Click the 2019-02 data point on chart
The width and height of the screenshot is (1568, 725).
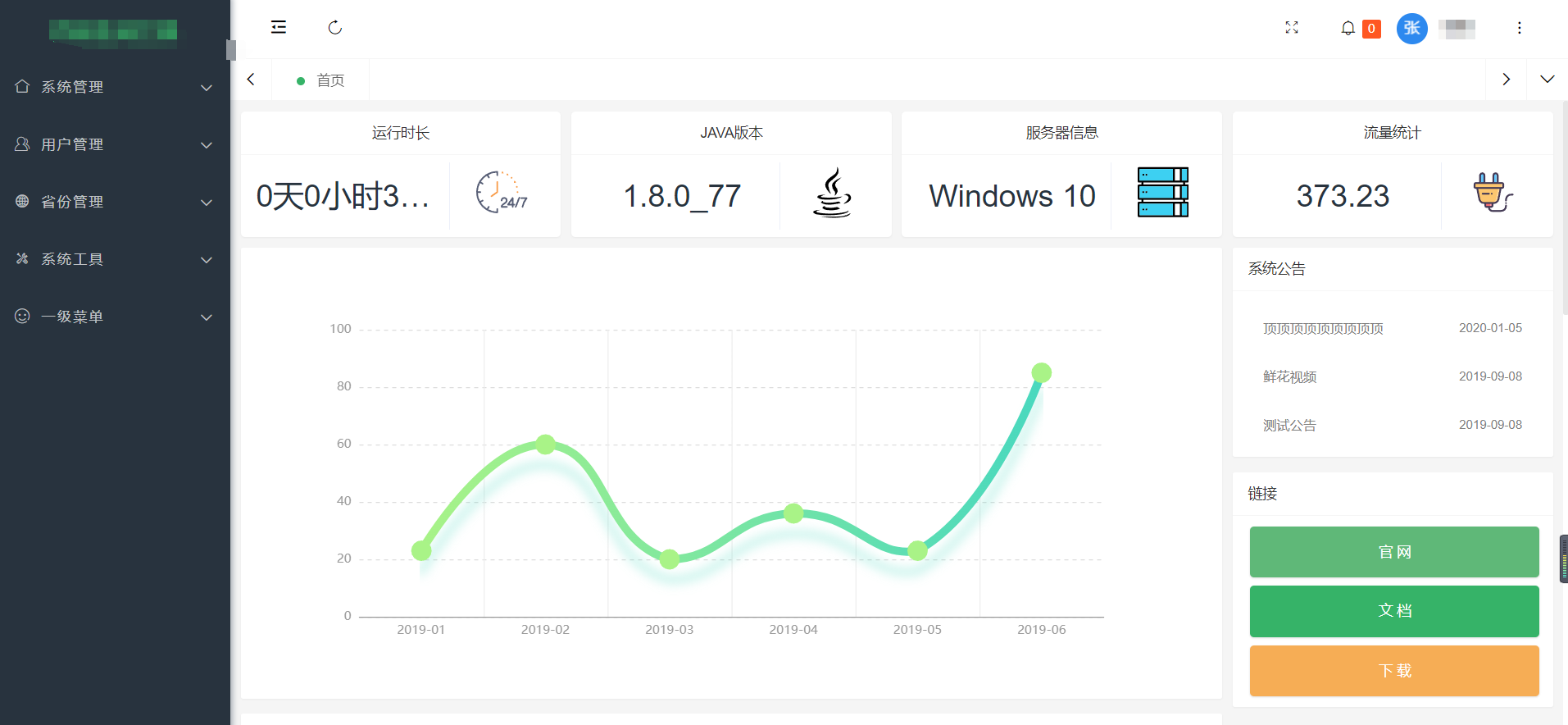point(546,445)
